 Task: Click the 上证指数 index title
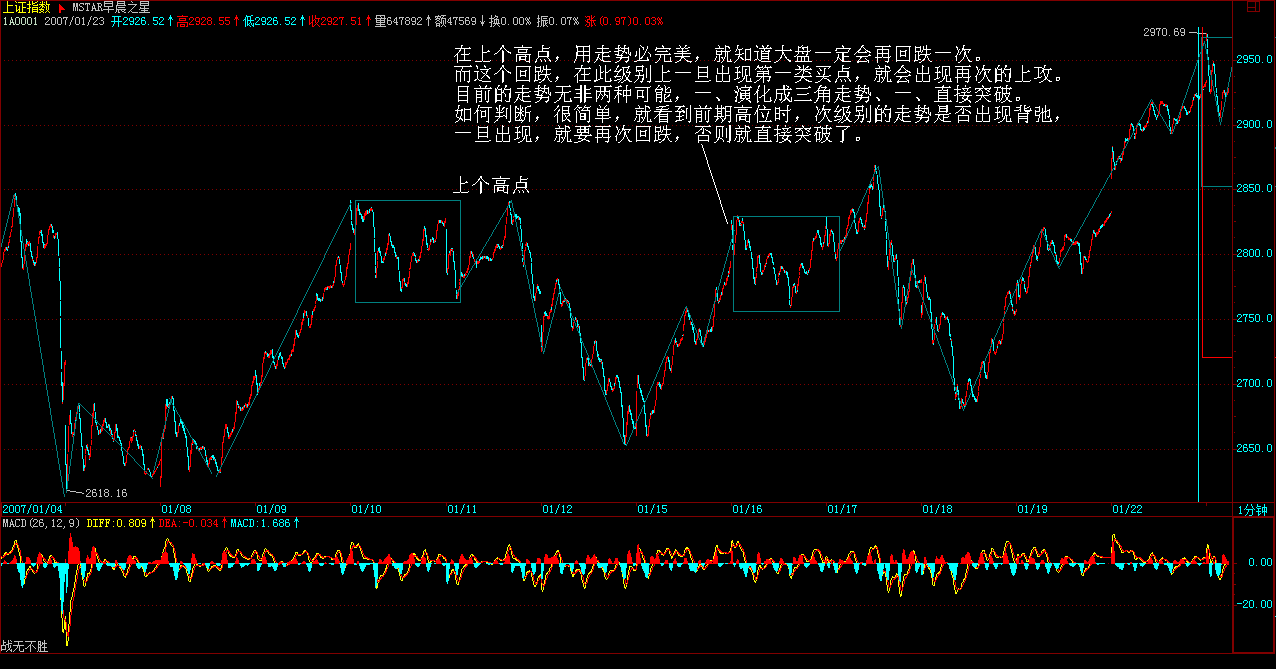coord(27,7)
